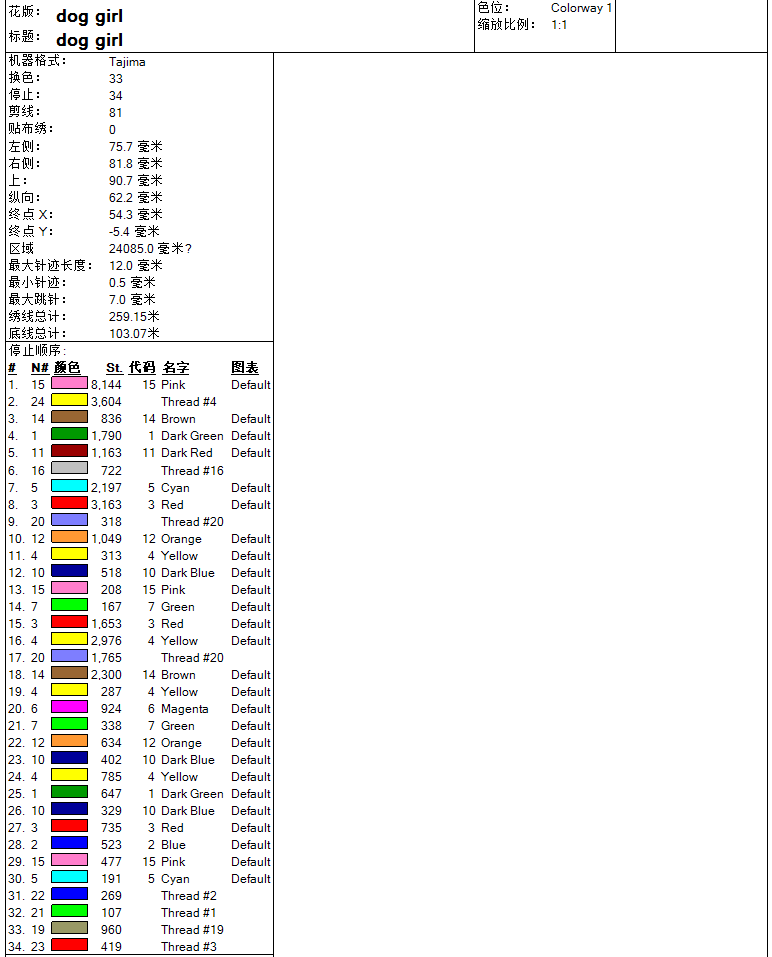Click the 'dog girl' title text

pos(89,40)
